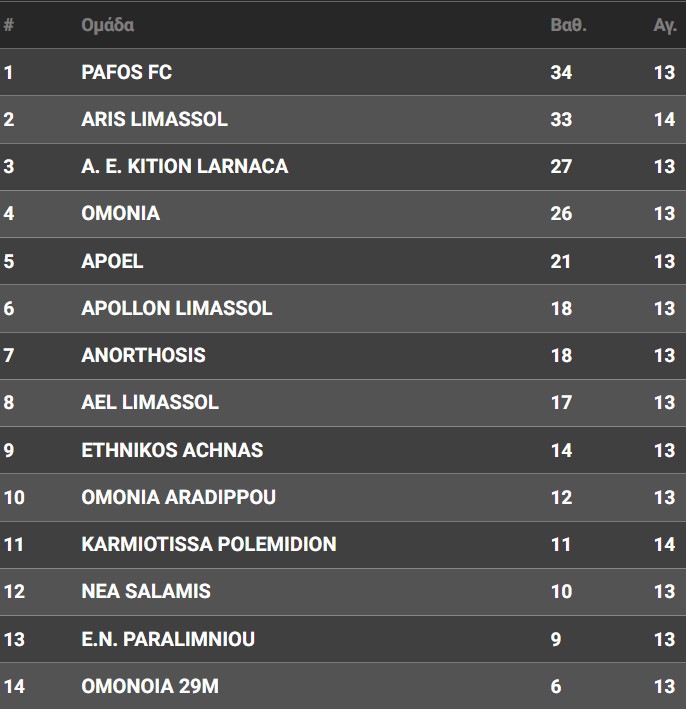Click PAFOS FC's 34 points value
This screenshot has width=686, height=709.
click(561, 72)
